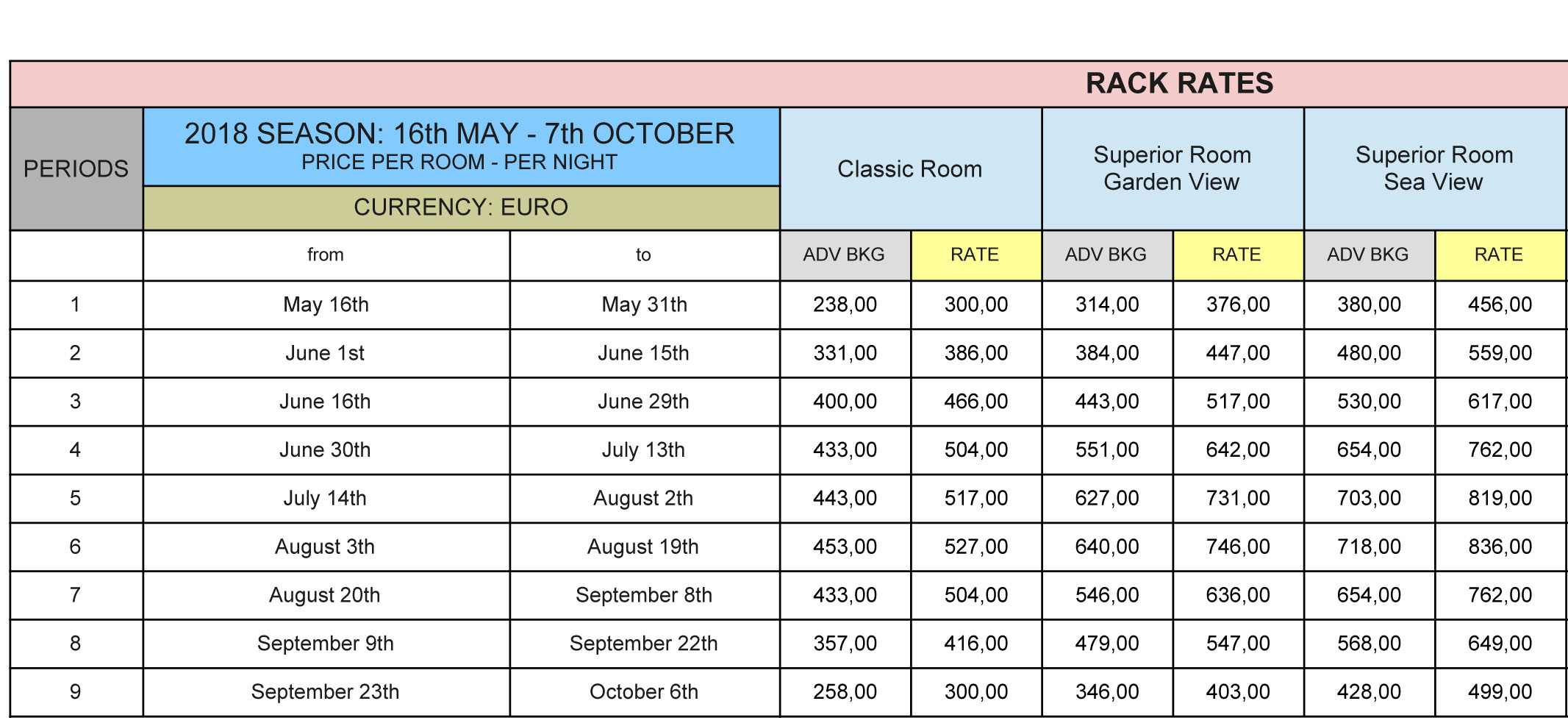This screenshot has height=726, width=1568.
Task: Select the 238,00 Classic Room price
Action: point(845,305)
